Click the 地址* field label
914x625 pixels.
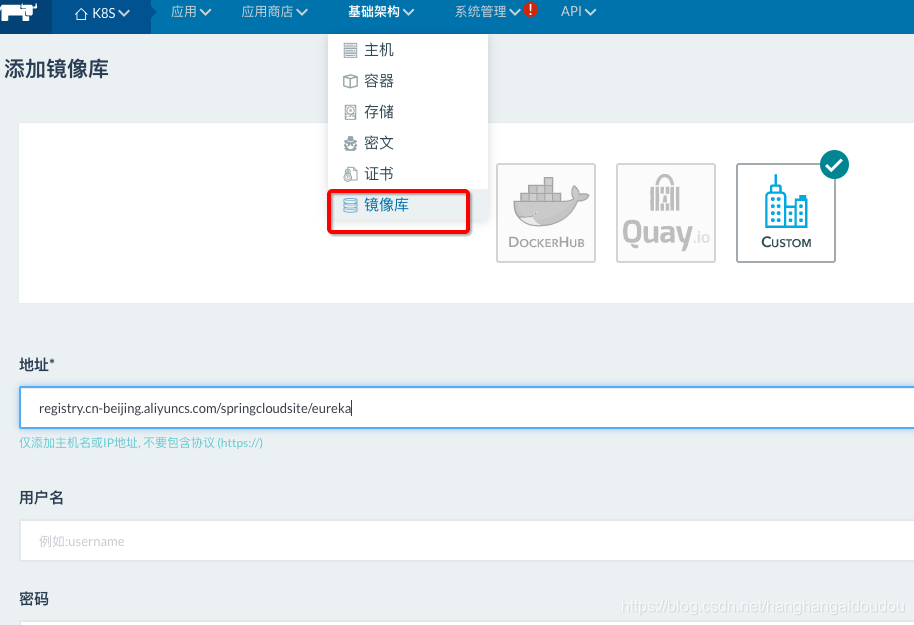pyautogui.click(x=37, y=364)
